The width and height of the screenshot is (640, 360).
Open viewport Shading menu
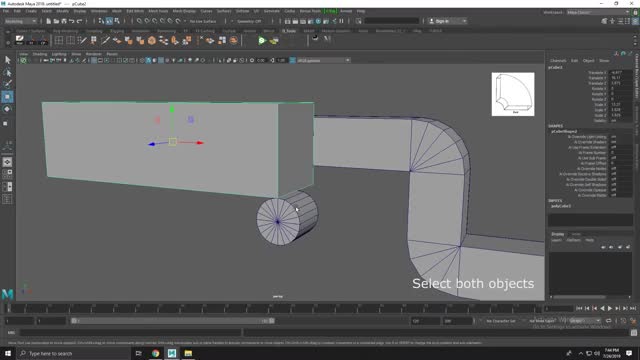[40, 54]
